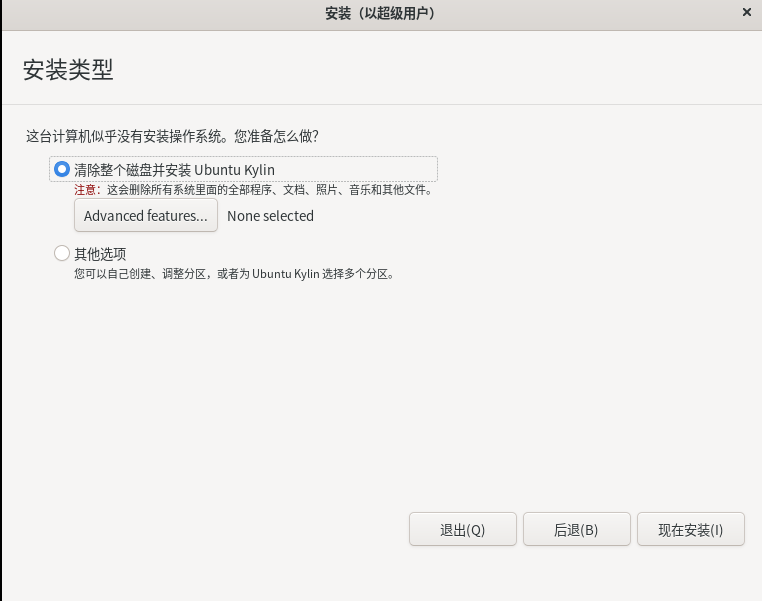
Task: Open Advanced features dialog
Action: (x=146, y=215)
